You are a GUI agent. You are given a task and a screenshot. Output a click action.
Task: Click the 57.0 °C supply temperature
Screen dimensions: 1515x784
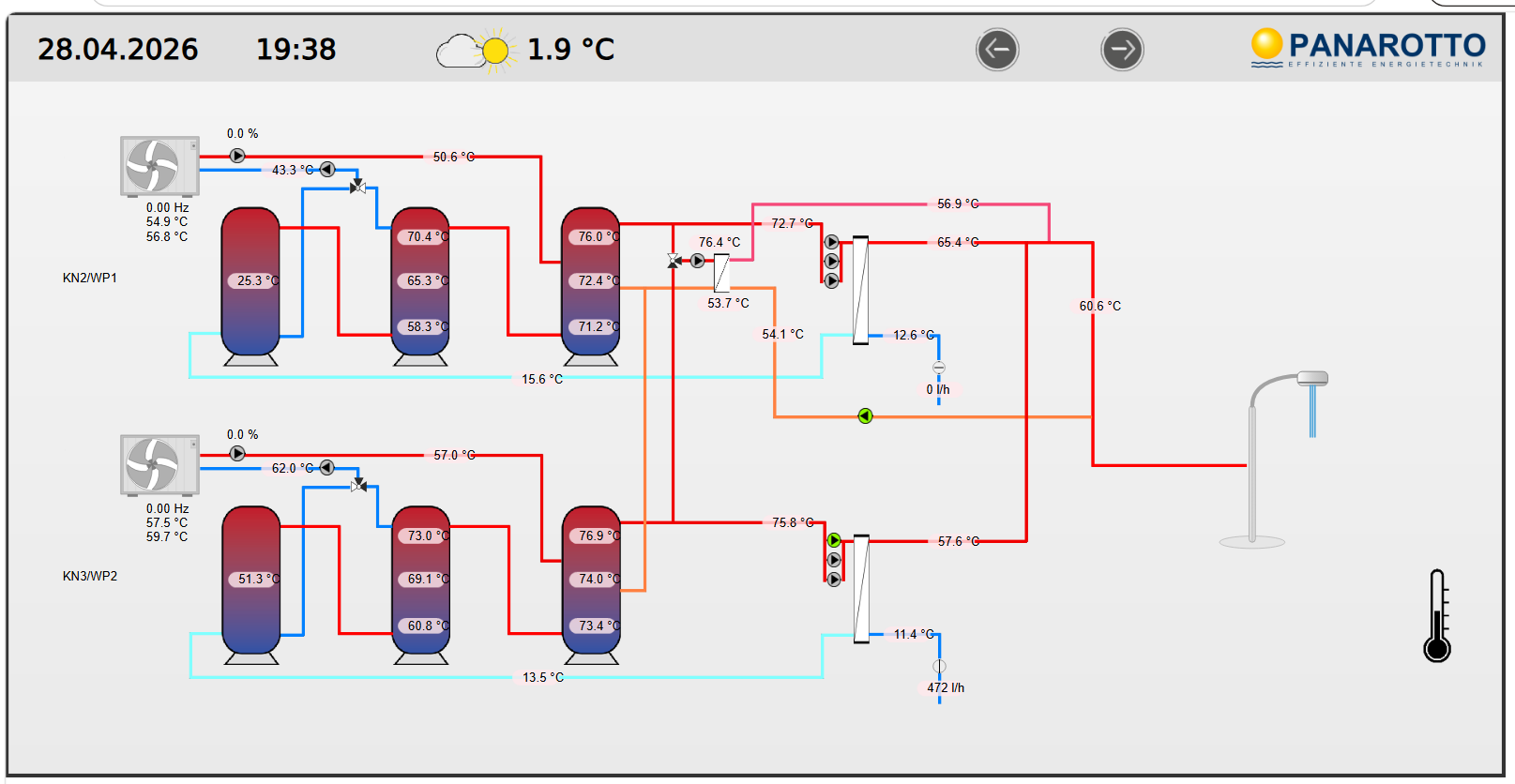point(454,455)
